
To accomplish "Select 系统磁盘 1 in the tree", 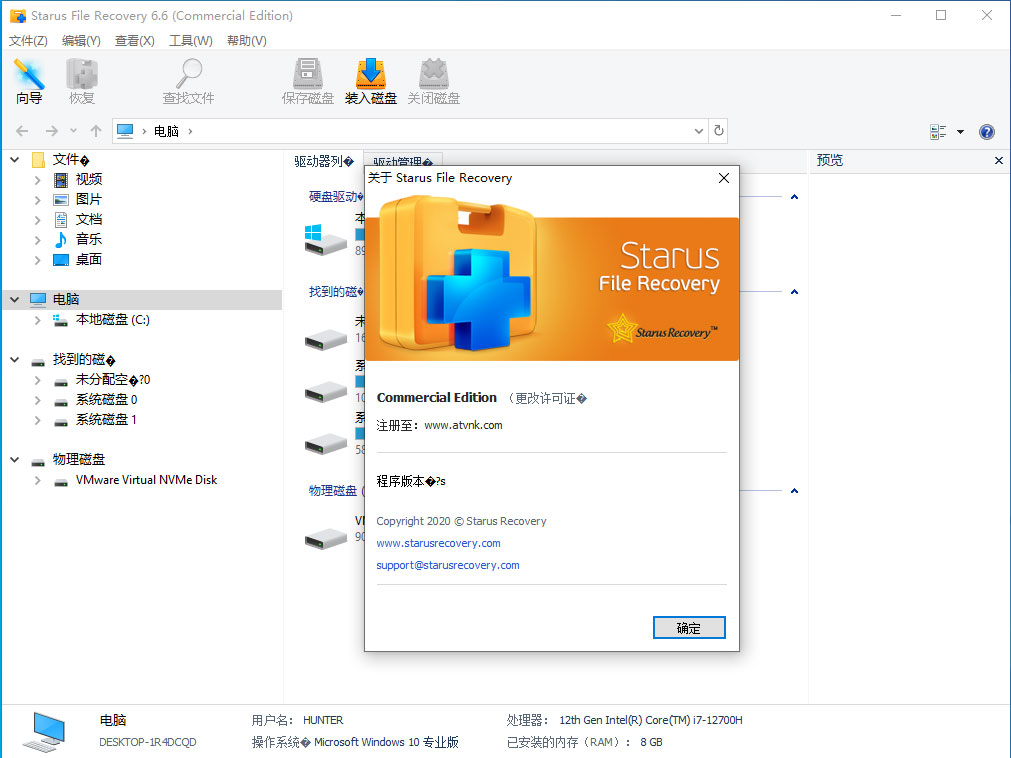I will pyautogui.click(x=106, y=420).
